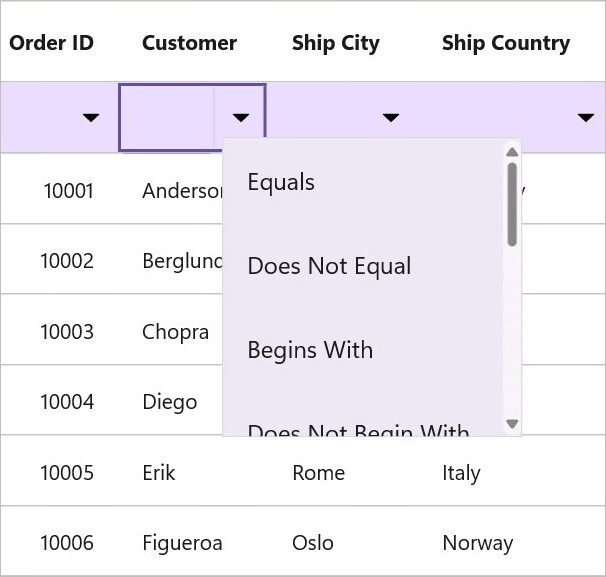The width and height of the screenshot is (606, 577).
Task: Click the scroll down arrow in filter list
Action: 512,424
